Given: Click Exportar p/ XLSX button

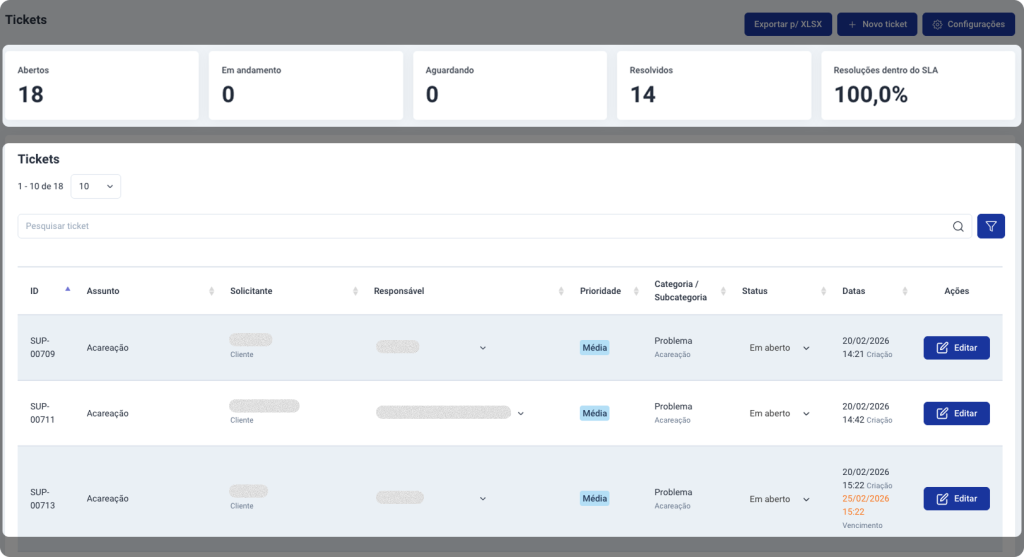Looking at the screenshot, I should click(x=787, y=24).
